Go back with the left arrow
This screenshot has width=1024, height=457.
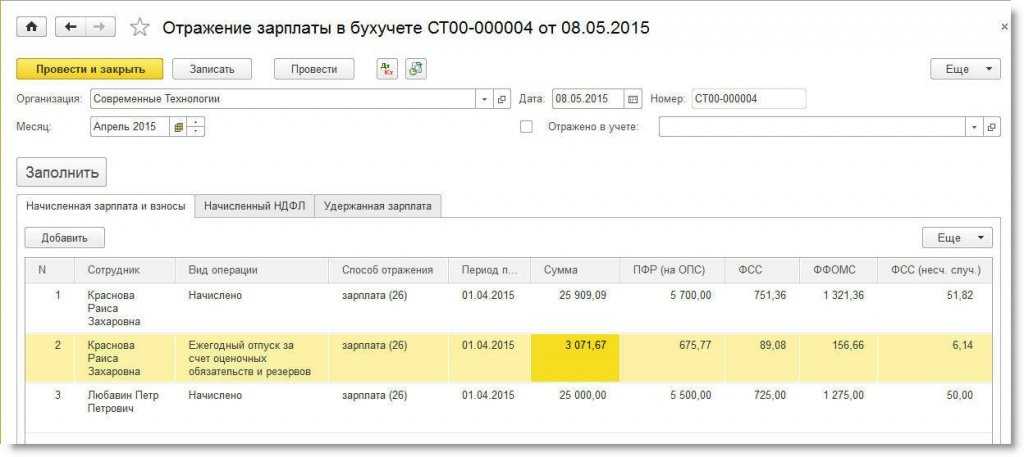coord(71,27)
